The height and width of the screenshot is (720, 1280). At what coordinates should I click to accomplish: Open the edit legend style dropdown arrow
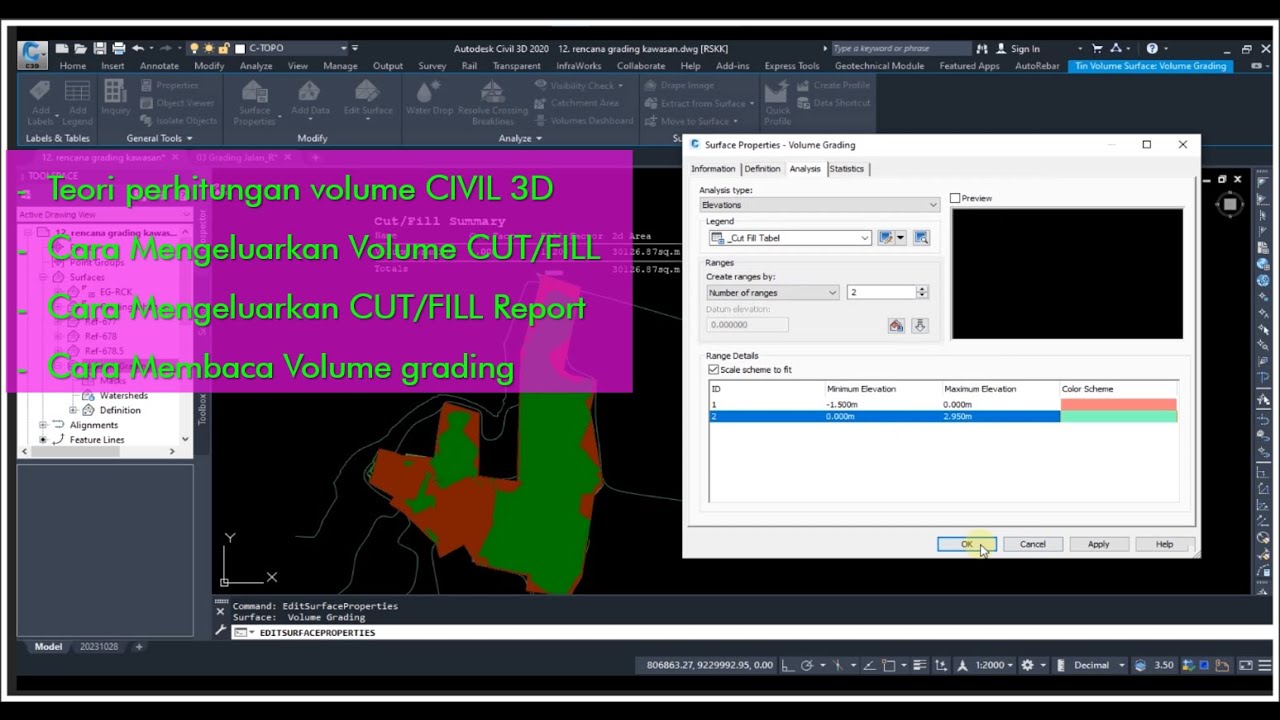(x=901, y=238)
